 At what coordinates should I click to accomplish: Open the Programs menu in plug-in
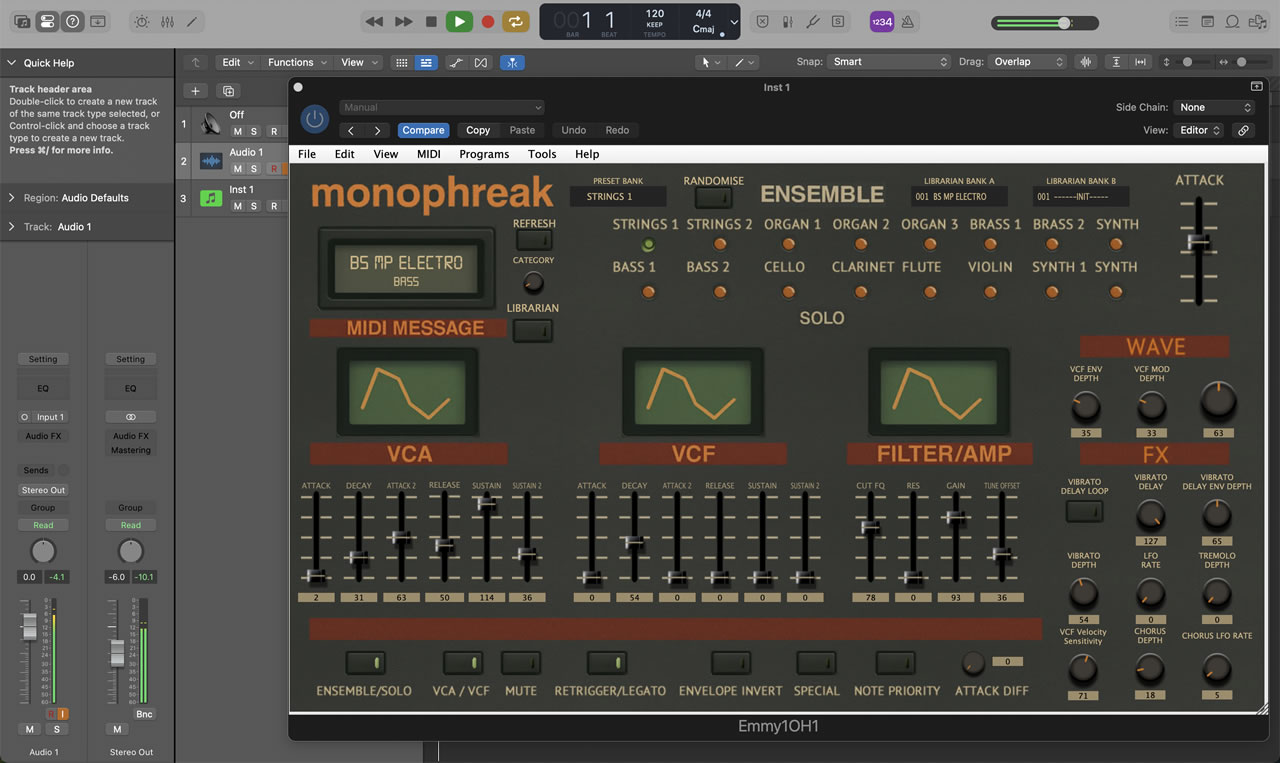click(x=484, y=154)
